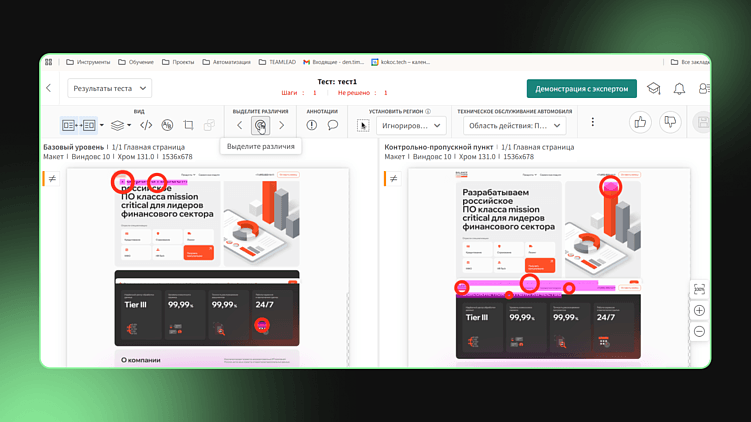
Task: Expand the Область действия dropdown
Action: (x=514, y=125)
